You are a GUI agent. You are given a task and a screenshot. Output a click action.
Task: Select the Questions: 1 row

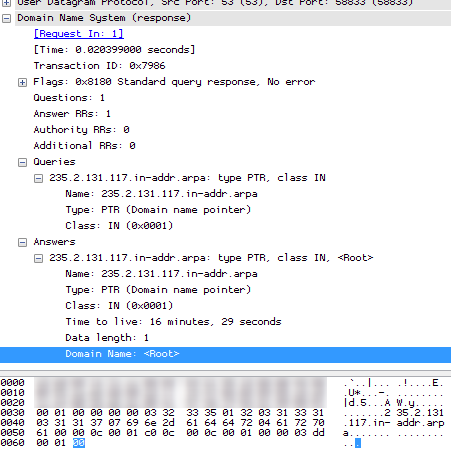coord(69,98)
